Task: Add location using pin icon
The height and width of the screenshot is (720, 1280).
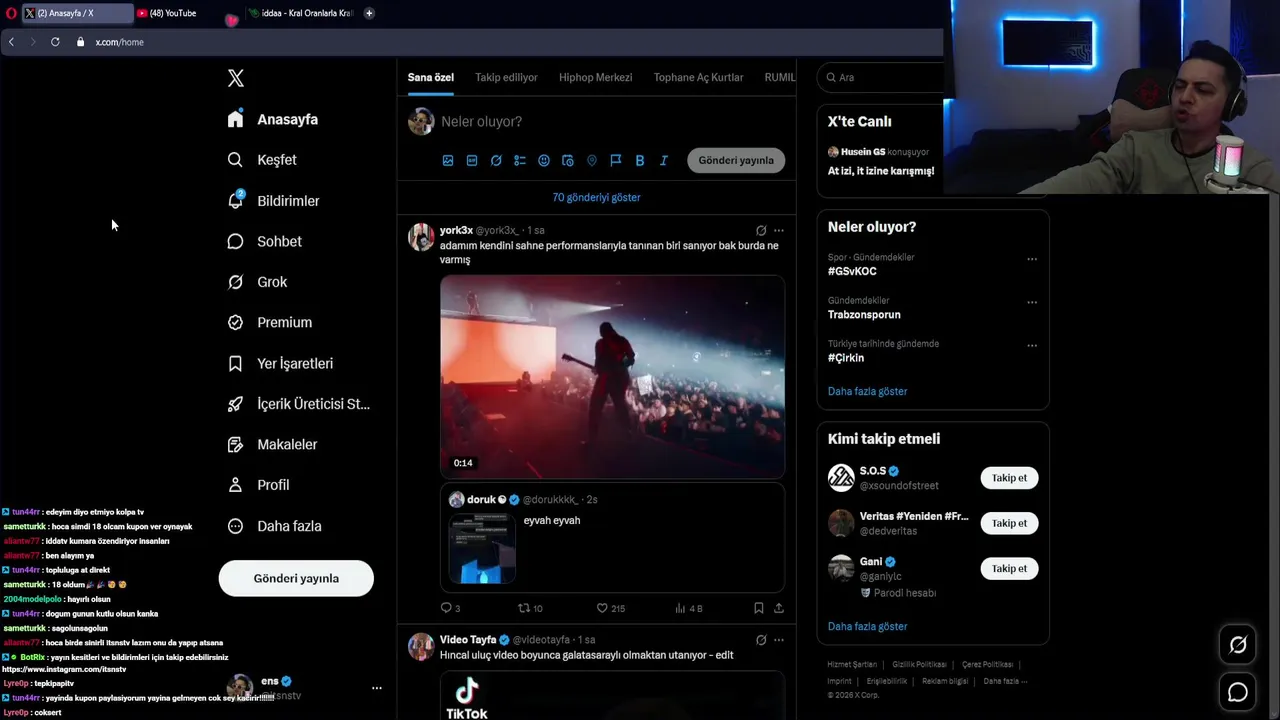Action: 592,160
